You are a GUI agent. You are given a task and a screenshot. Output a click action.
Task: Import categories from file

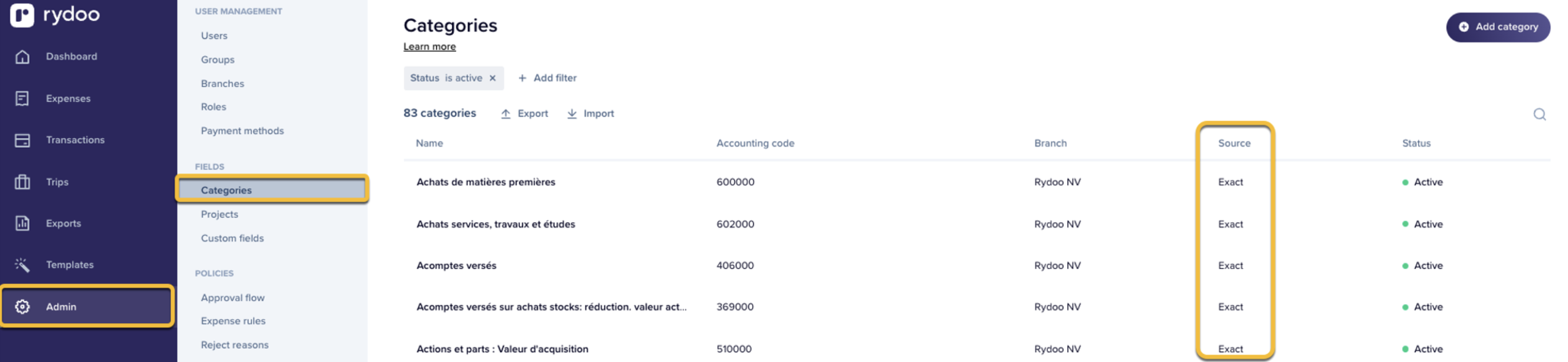pyautogui.click(x=590, y=114)
